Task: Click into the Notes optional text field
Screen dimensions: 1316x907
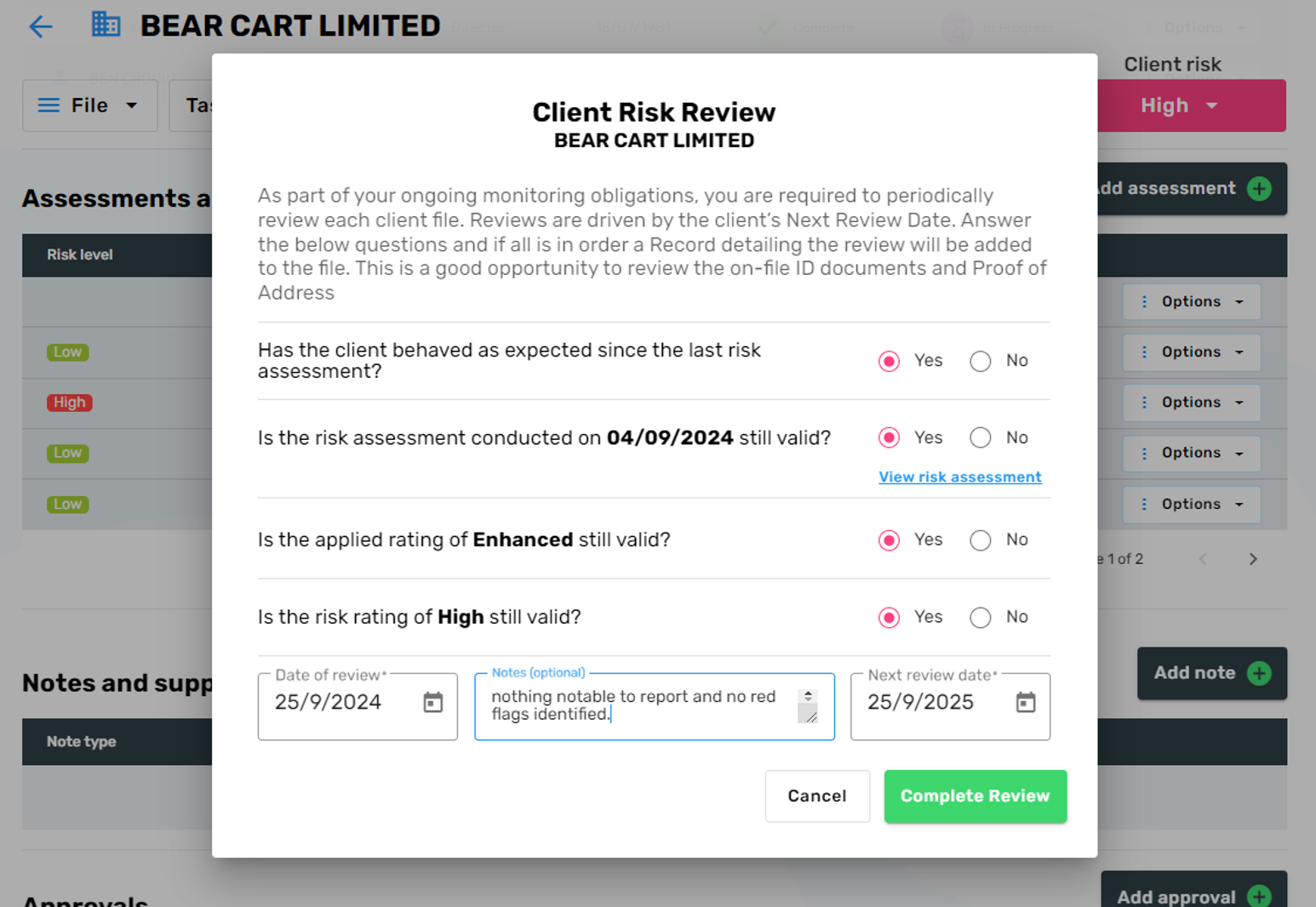Action: click(638, 705)
